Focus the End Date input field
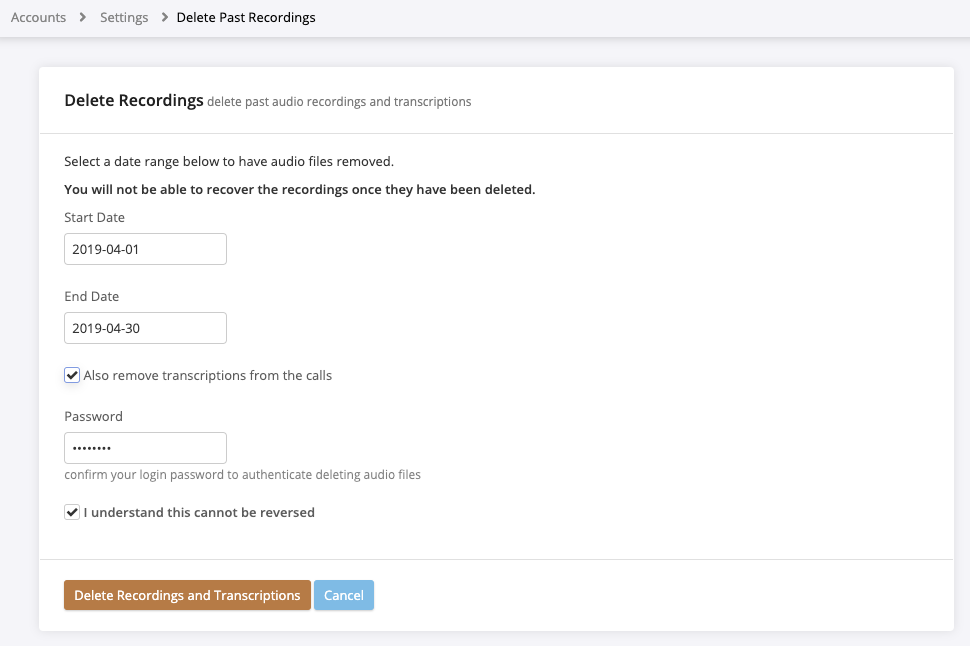The height and width of the screenshot is (646, 970). [x=145, y=328]
